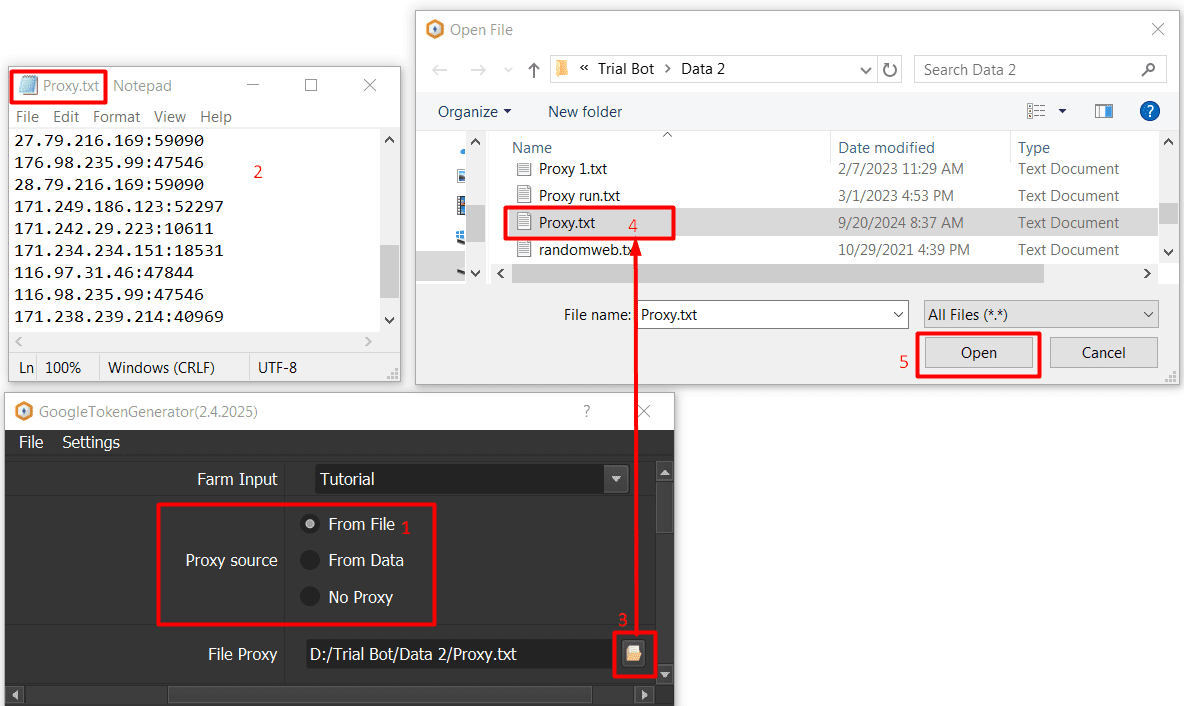Click the search magnifier icon in Open File
Image resolution: width=1184 pixels, height=706 pixels.
(1149, 69)
